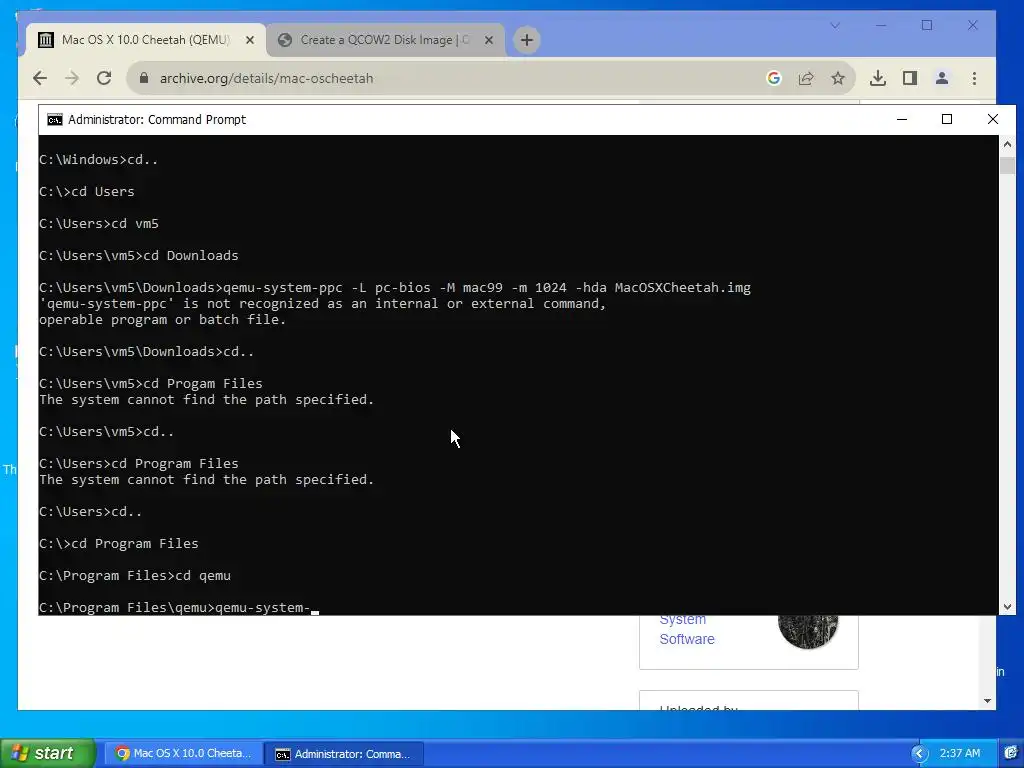The width and height of the screenshot is (1024, 768).
Task: Click the Google icon in address bar
Action: tap(774, 78)
